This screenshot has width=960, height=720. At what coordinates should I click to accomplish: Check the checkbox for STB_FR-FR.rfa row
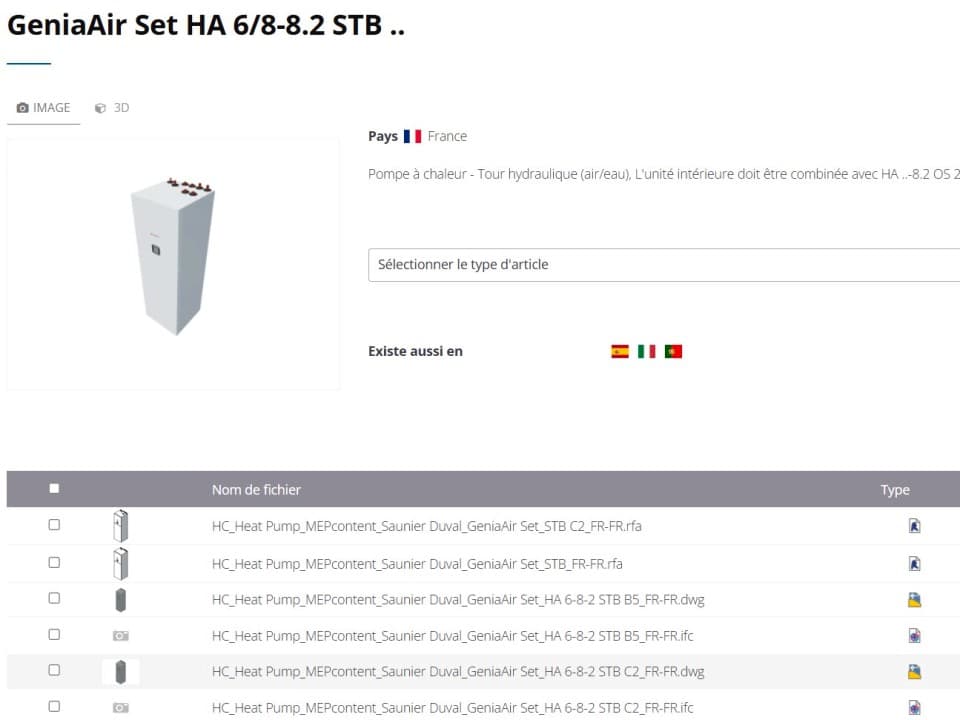(x=54, y=561)
